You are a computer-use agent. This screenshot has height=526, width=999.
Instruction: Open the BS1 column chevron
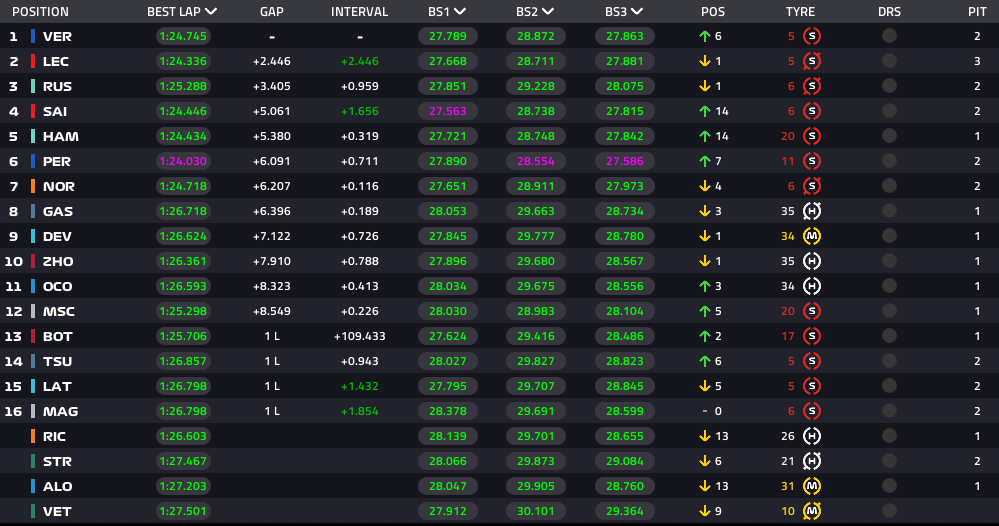coord(460,11)
